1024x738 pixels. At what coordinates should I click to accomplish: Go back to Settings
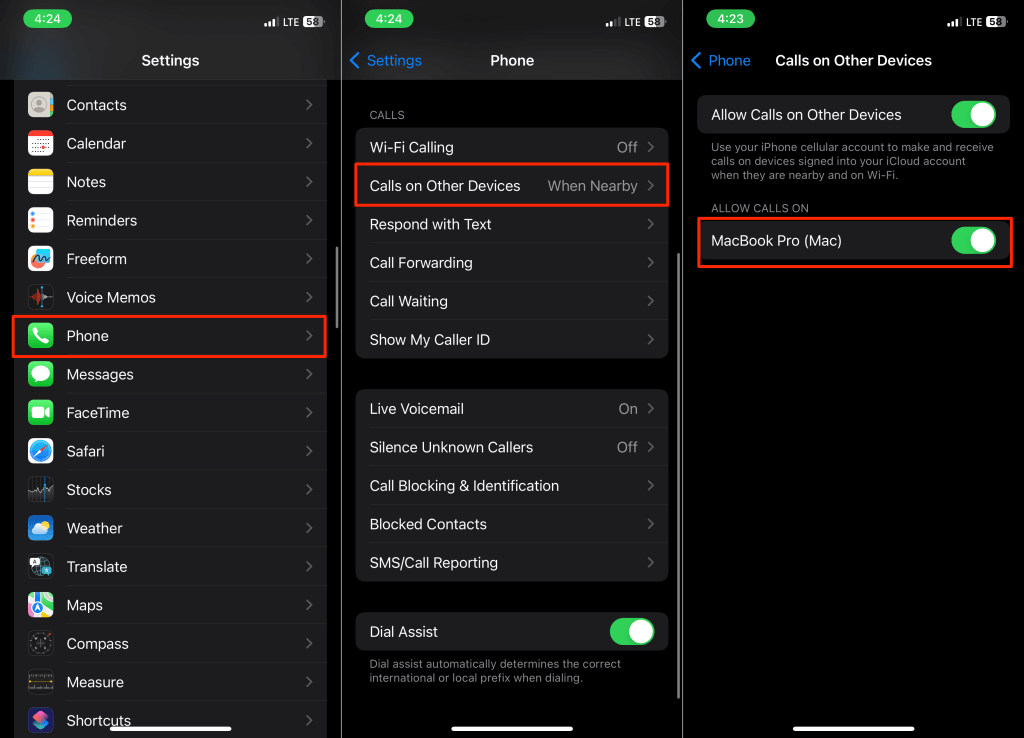click(386, 61)
